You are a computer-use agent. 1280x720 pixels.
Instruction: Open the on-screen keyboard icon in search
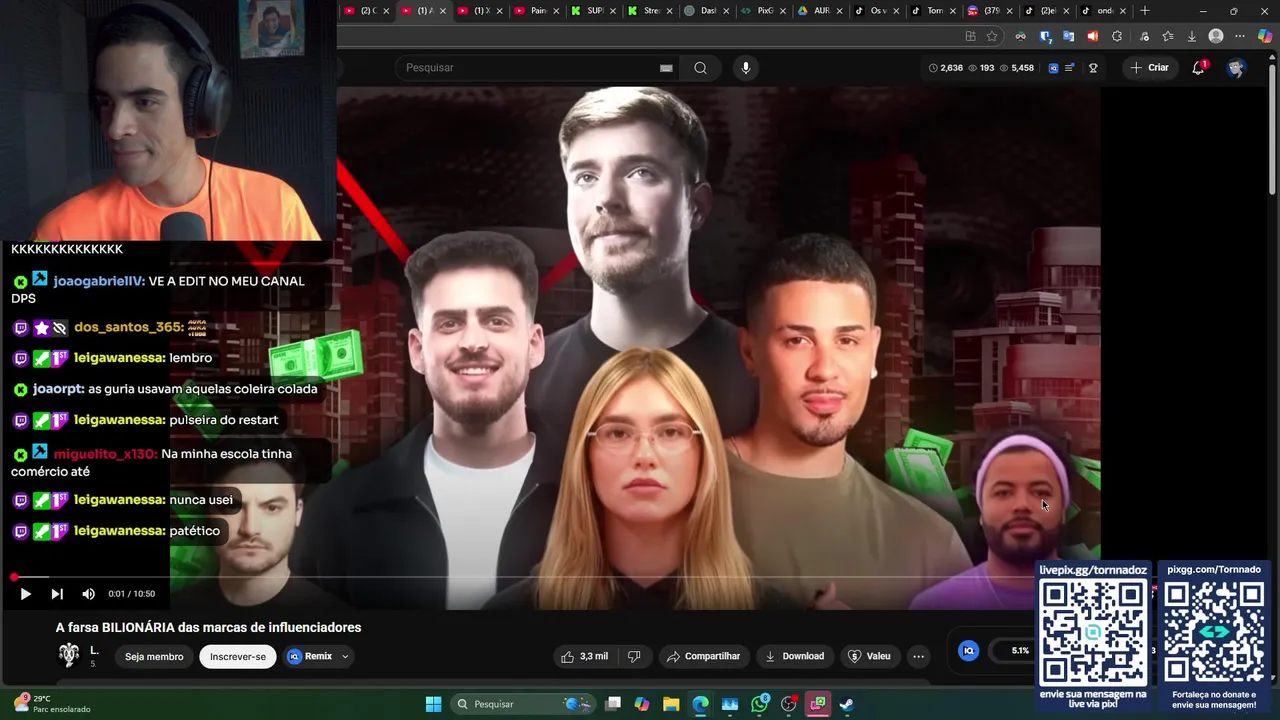click(666, 68)
